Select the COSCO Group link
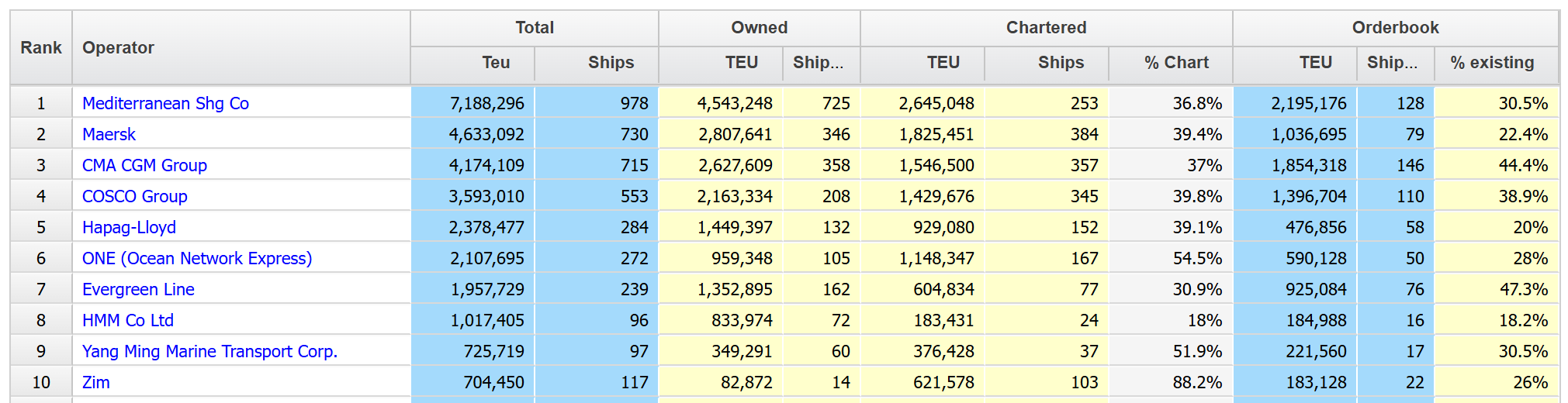1568x403 pixels. point(134,196)
